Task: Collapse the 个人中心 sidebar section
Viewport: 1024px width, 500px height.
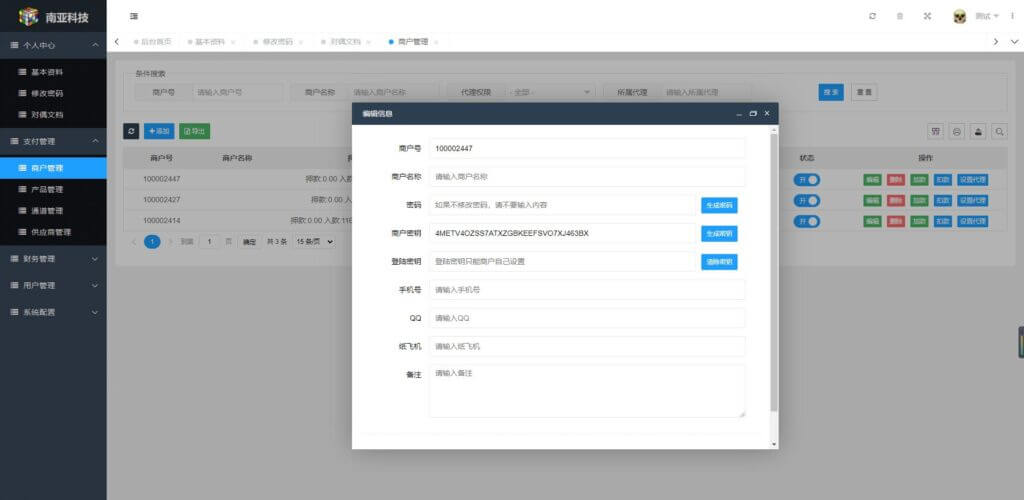Action: click(53, 46)
